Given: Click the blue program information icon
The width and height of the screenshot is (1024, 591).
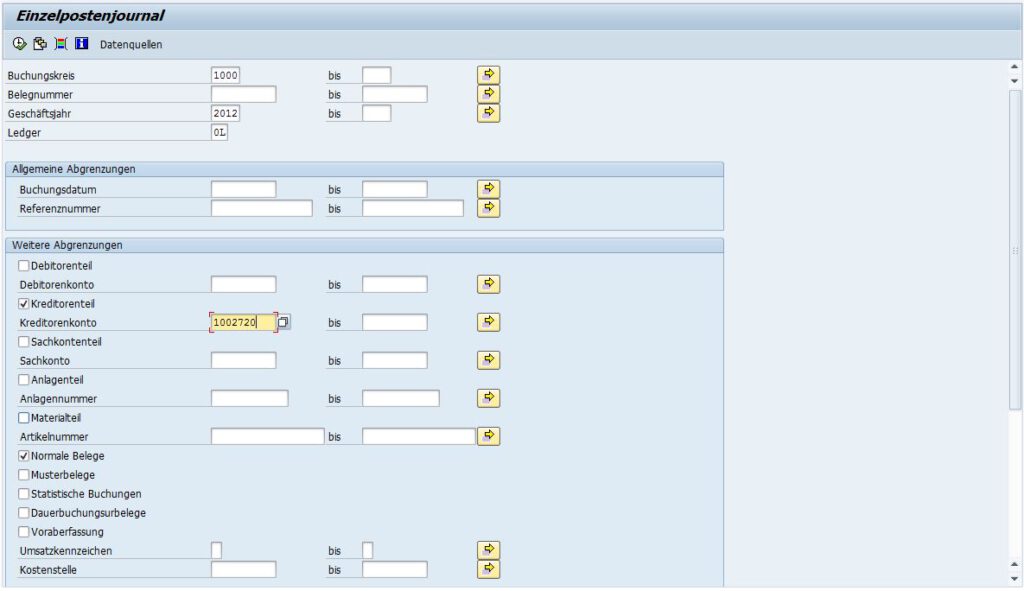Looking at the screenshot, I should [x=82, y=44].
